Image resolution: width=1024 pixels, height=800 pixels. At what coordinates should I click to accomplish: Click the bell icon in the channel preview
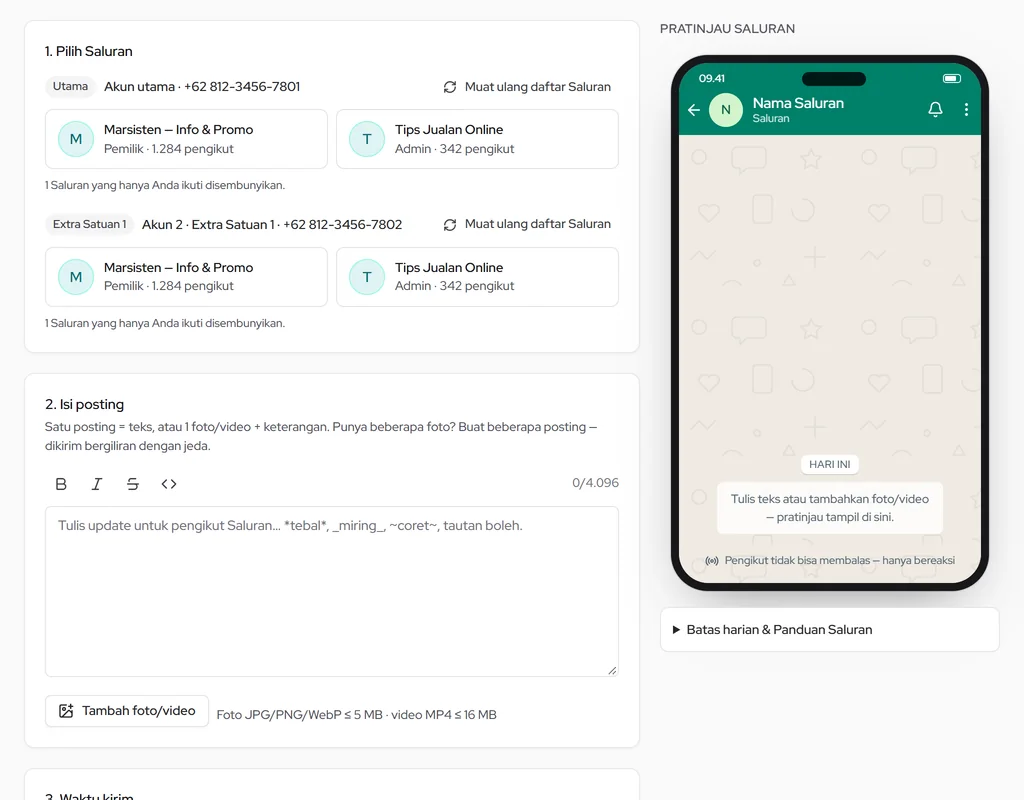(935, 110)
